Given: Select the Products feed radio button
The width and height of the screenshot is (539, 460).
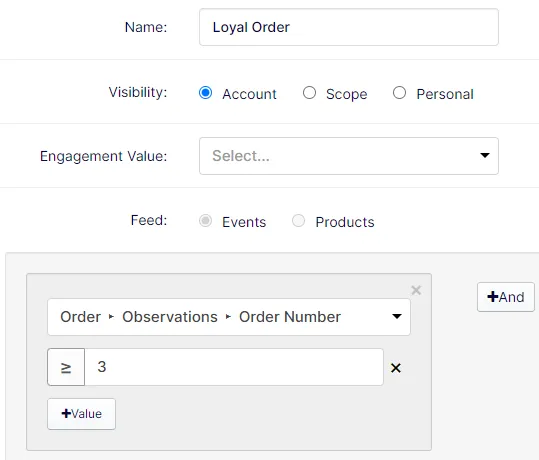Looking at the screenshot, I should [298, 221].
